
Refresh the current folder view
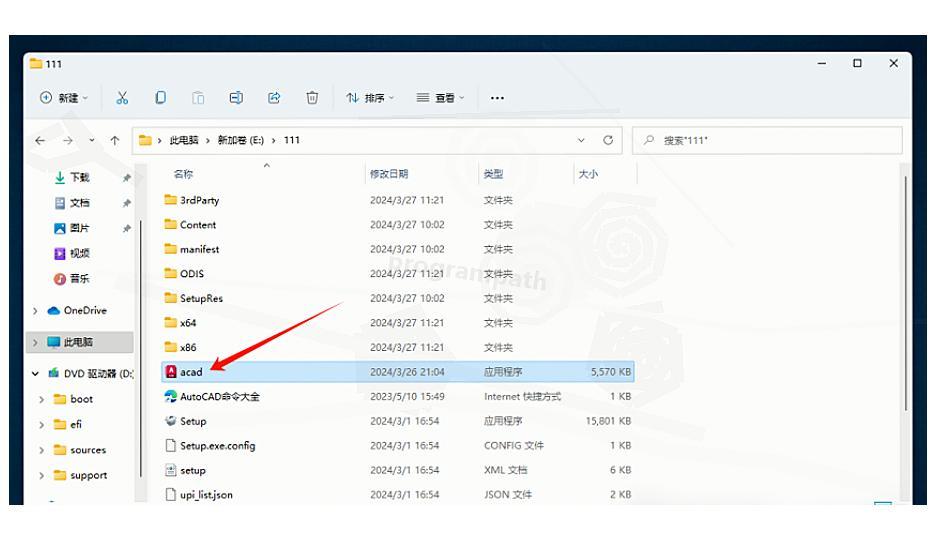click(608, 140)
